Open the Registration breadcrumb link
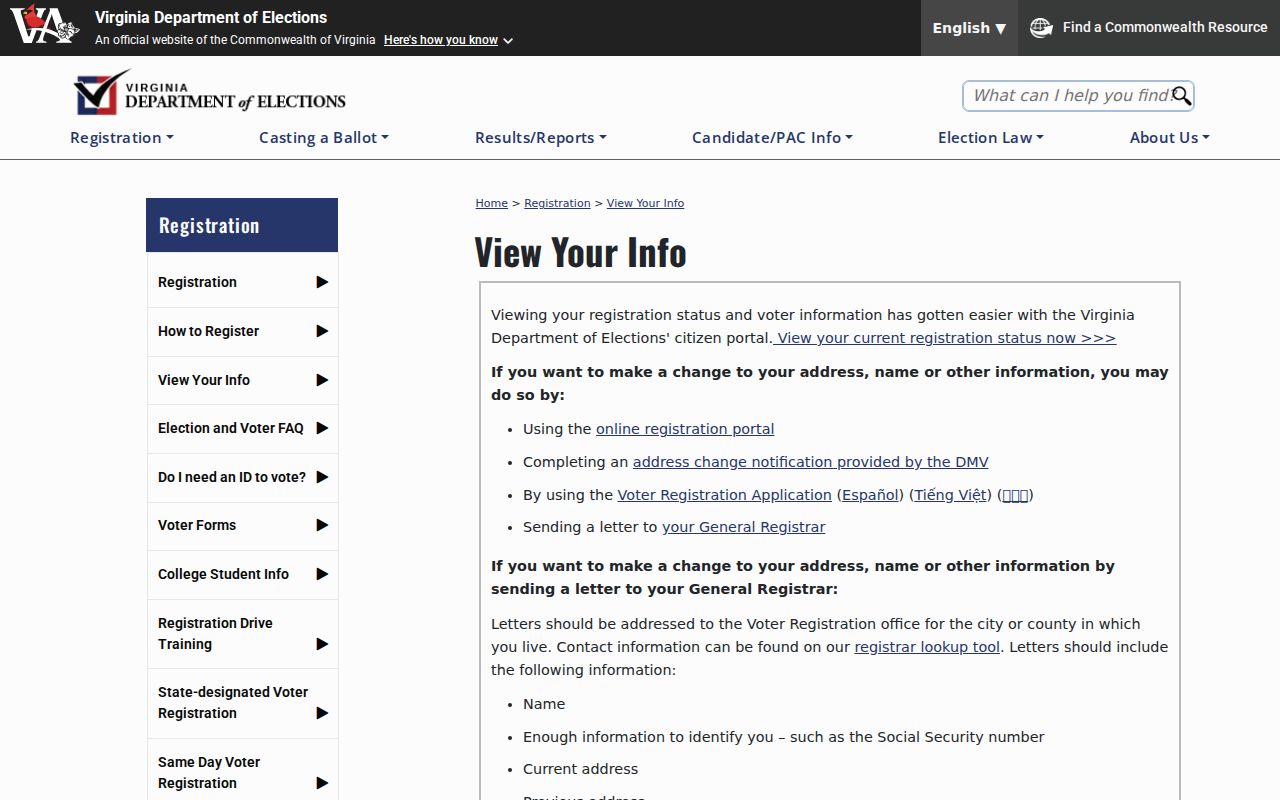Viewport: 1280px width, 800px height. [557, 203]
